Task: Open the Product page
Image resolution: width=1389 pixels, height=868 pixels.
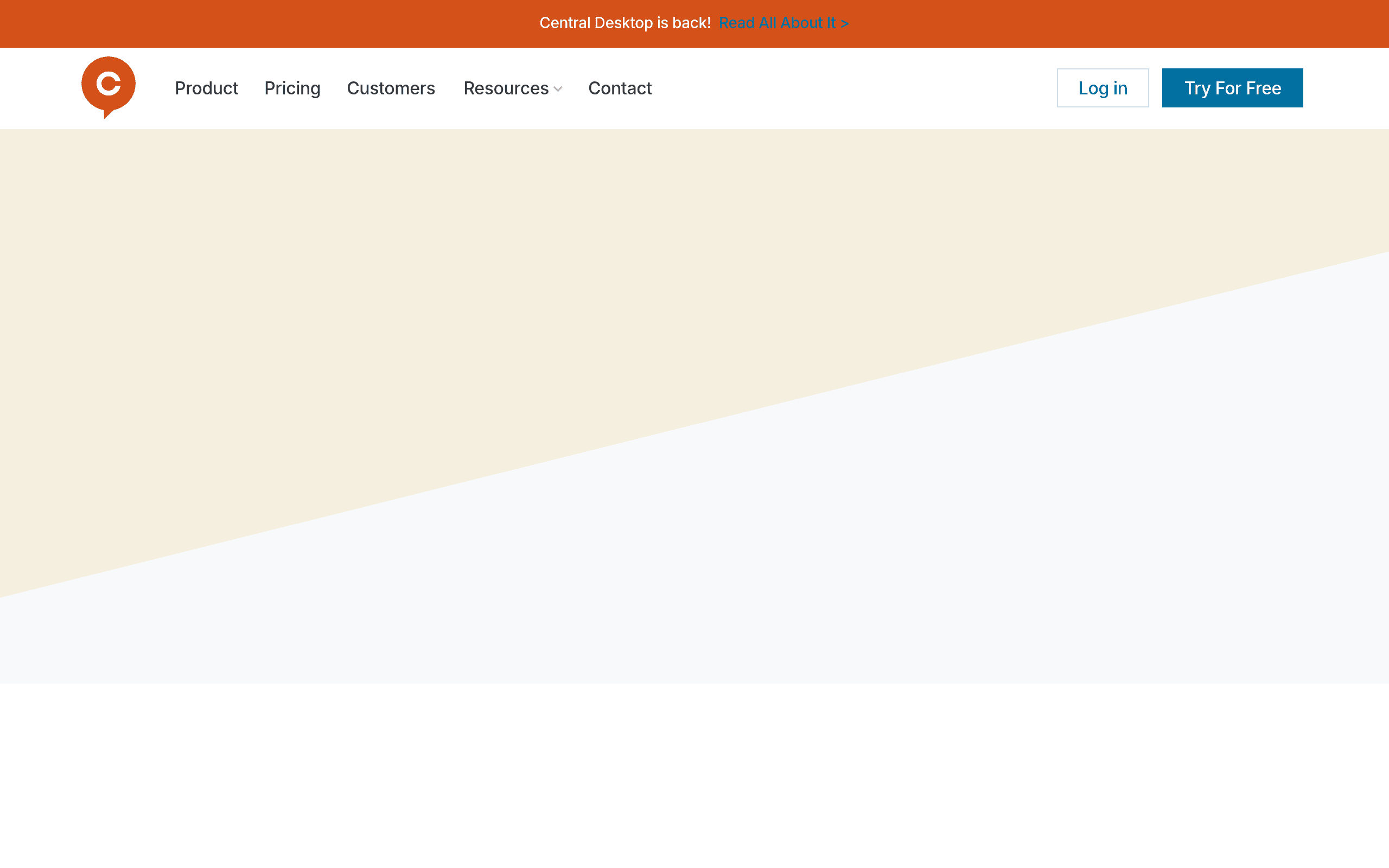Action: (x=206, y=88)
